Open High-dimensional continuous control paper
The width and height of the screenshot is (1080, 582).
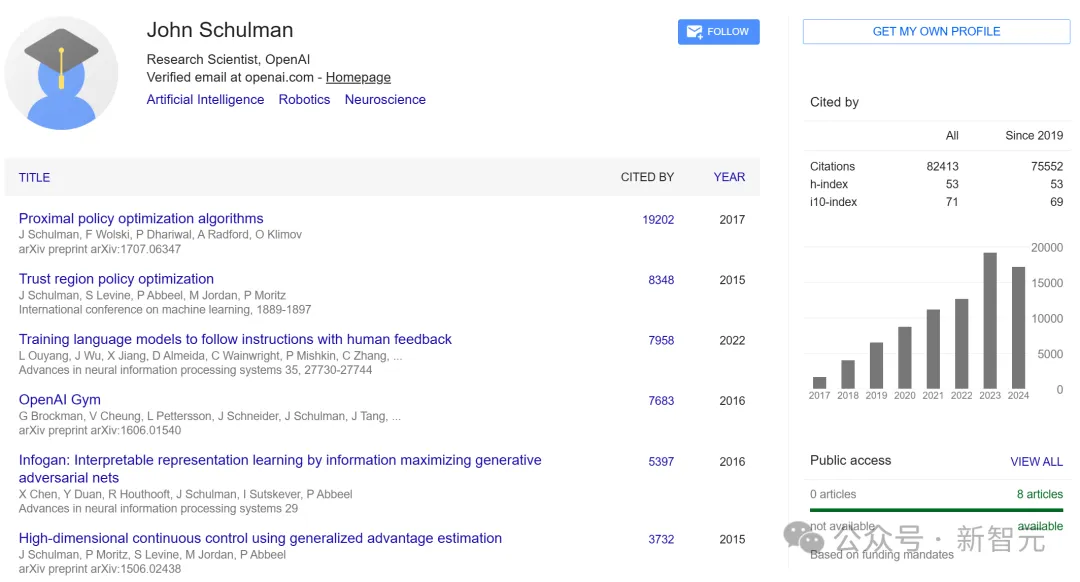point(260,539)
